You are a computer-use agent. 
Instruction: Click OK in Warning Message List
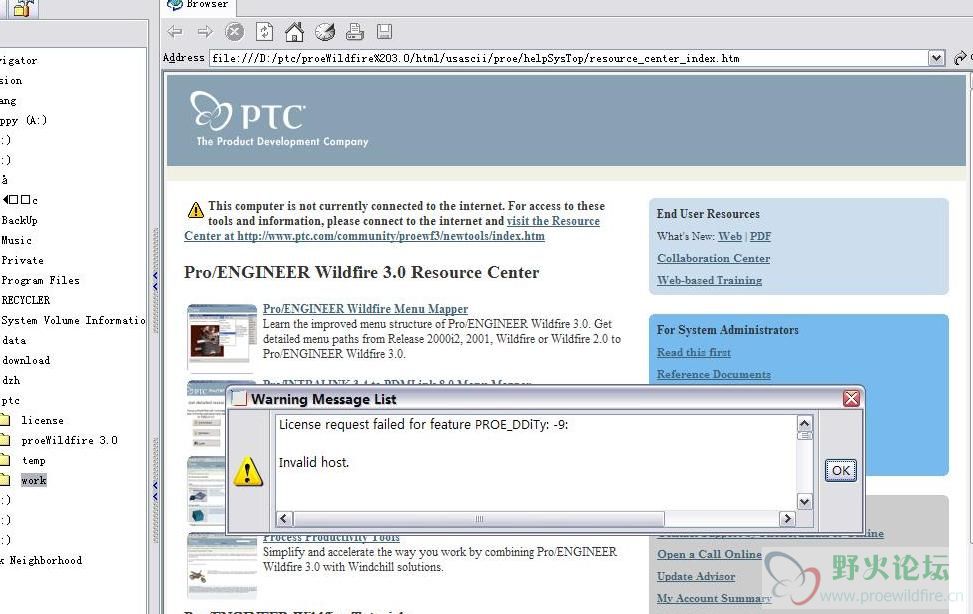841,471
